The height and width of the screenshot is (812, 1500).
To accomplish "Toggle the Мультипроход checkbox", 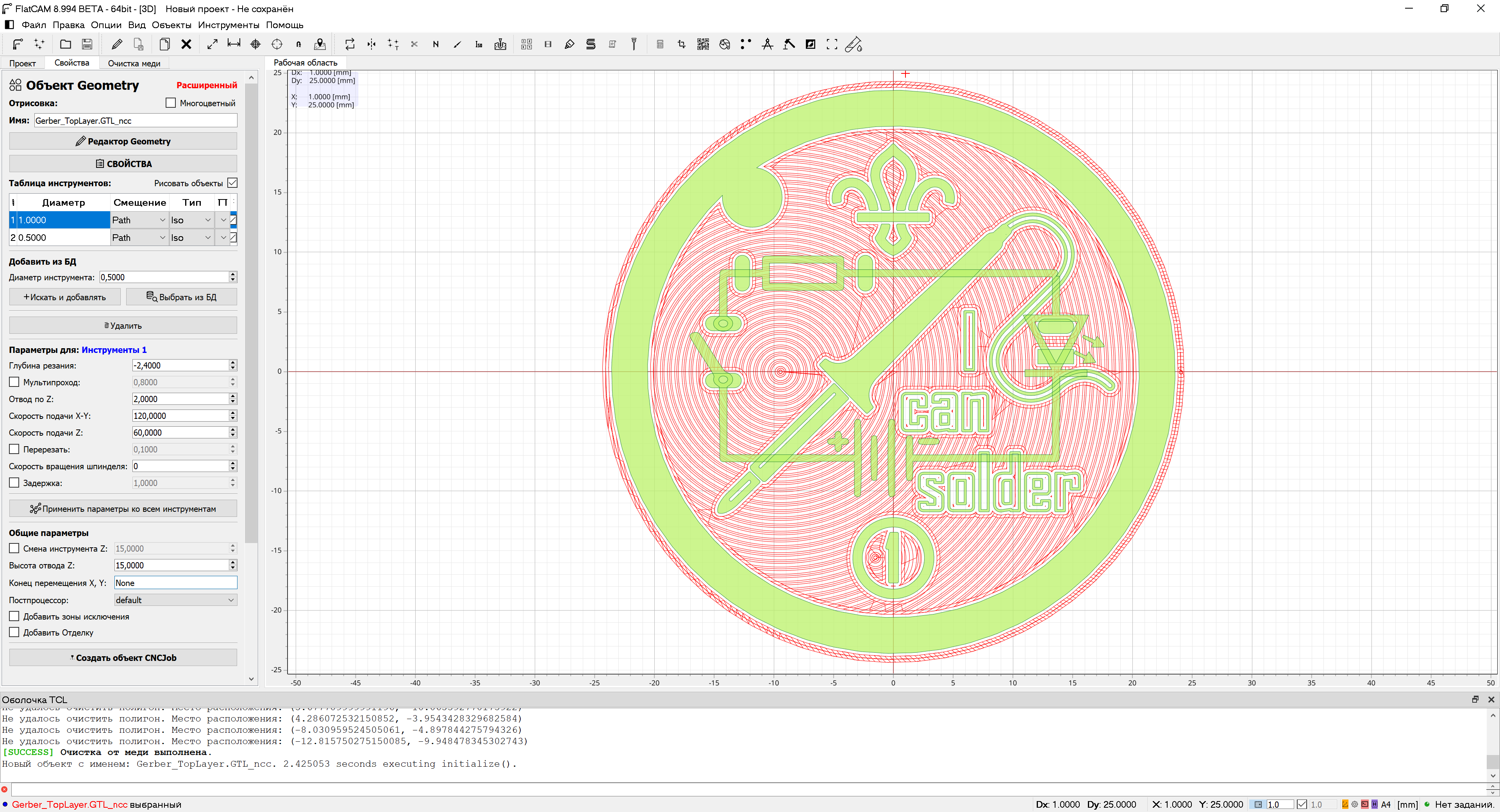I will [14, 383].
